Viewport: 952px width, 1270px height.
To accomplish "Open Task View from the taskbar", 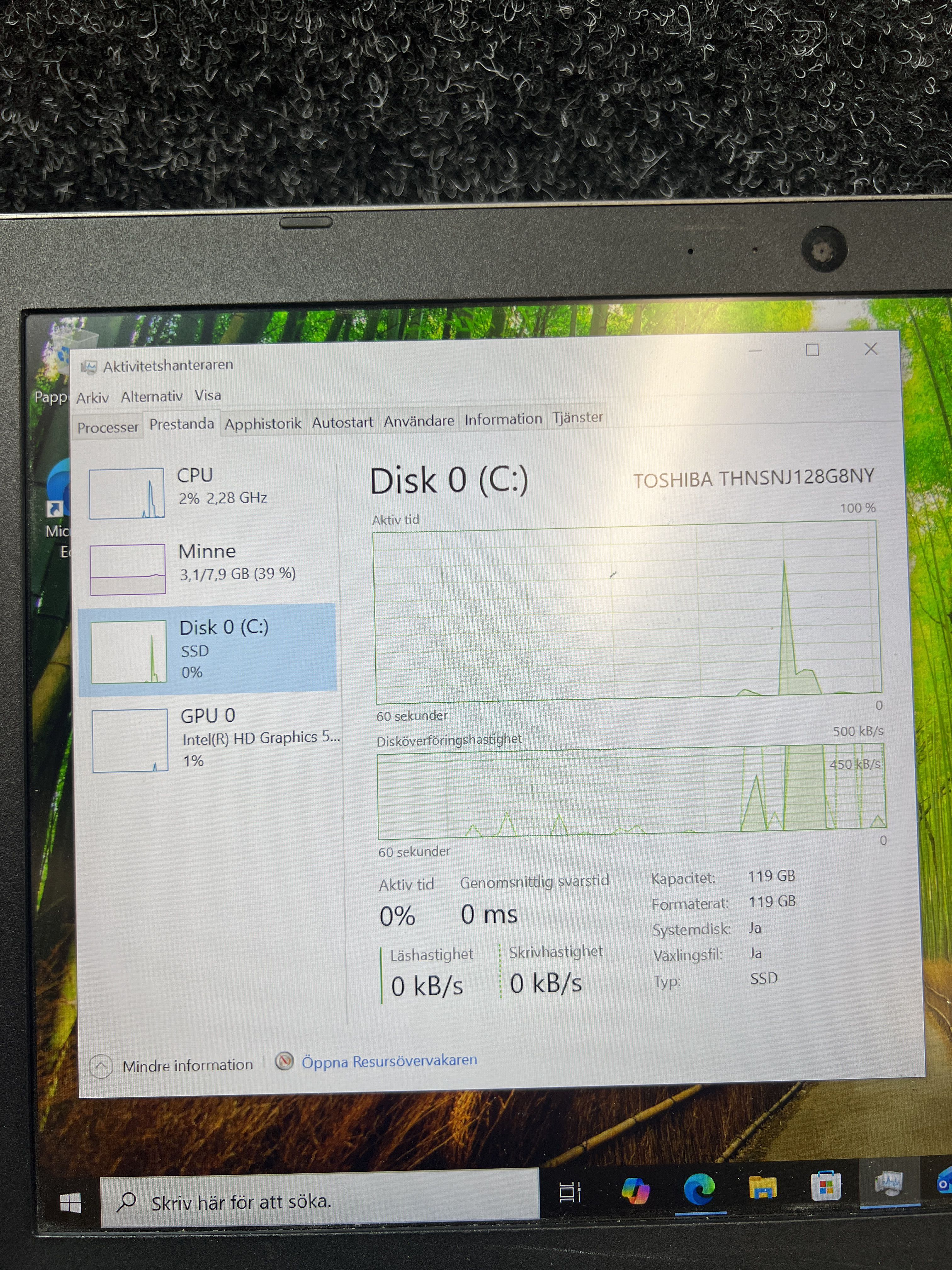I will click(570, 1192).
